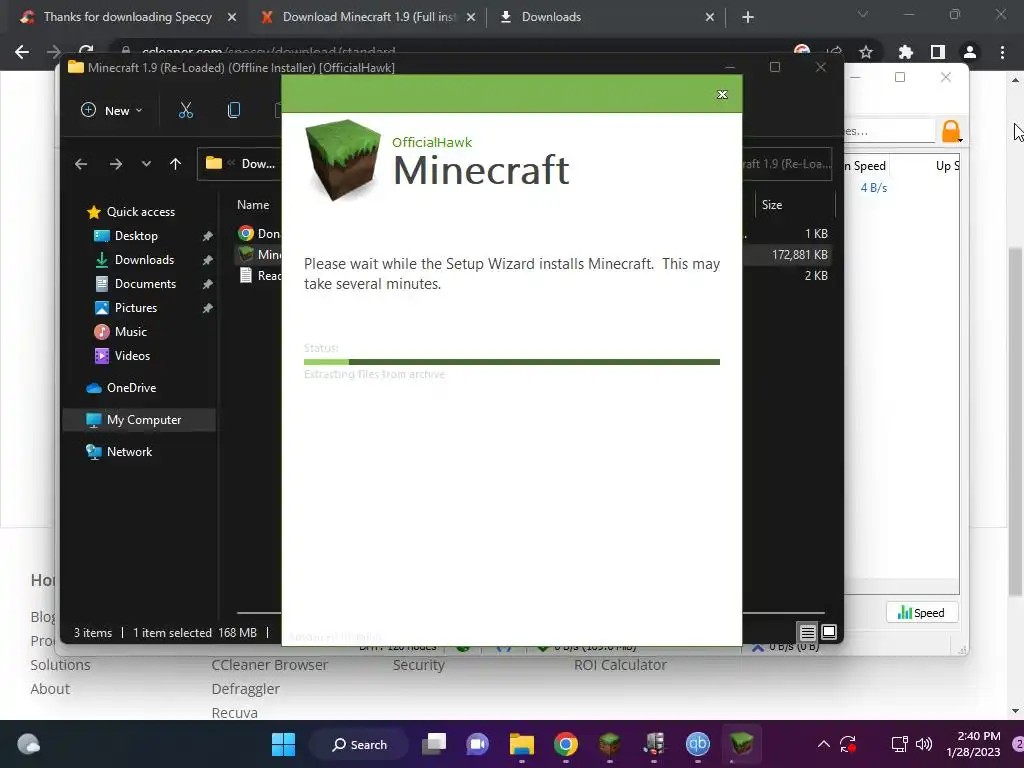Click the browser page vertical scrollbar

point(1015,421)
